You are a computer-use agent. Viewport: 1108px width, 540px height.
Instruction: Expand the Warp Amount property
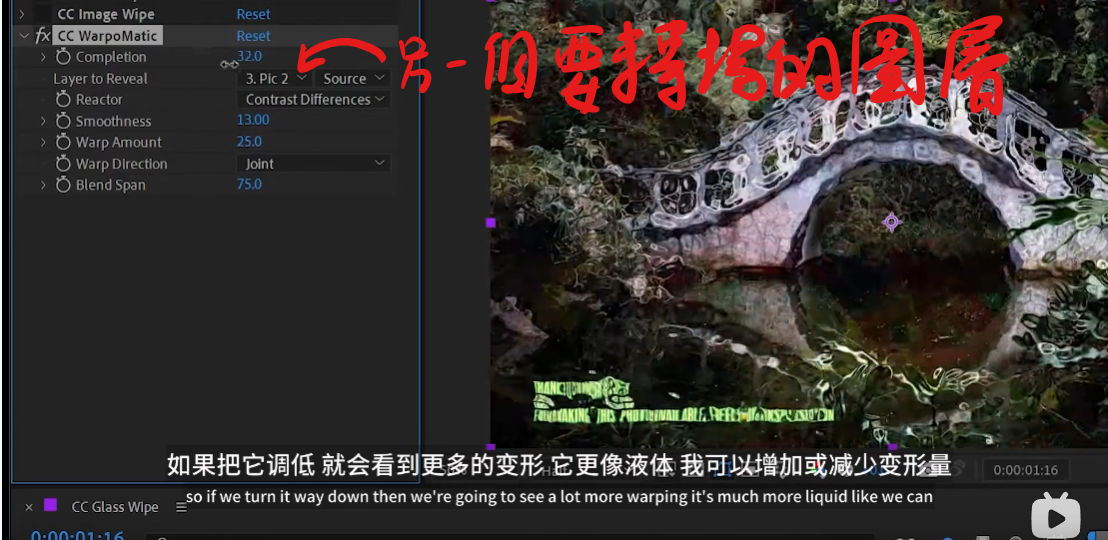(x=43, y=142)
